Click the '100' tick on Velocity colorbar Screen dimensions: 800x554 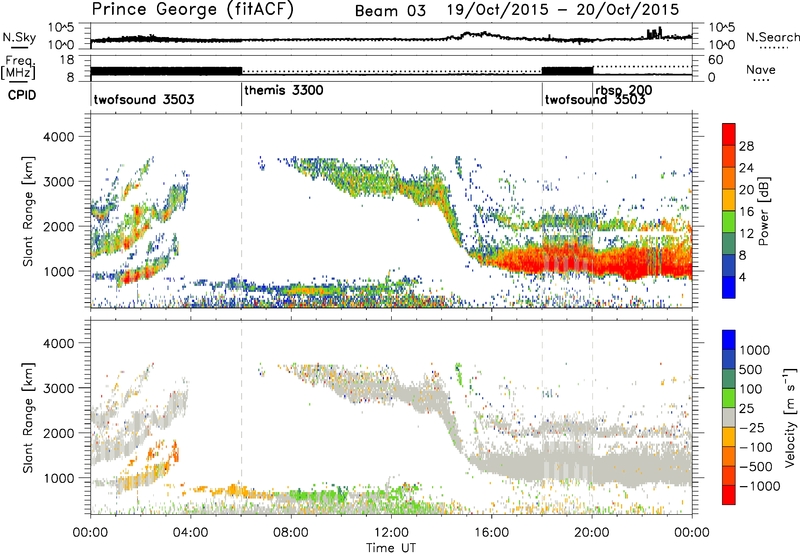[751, 389]
